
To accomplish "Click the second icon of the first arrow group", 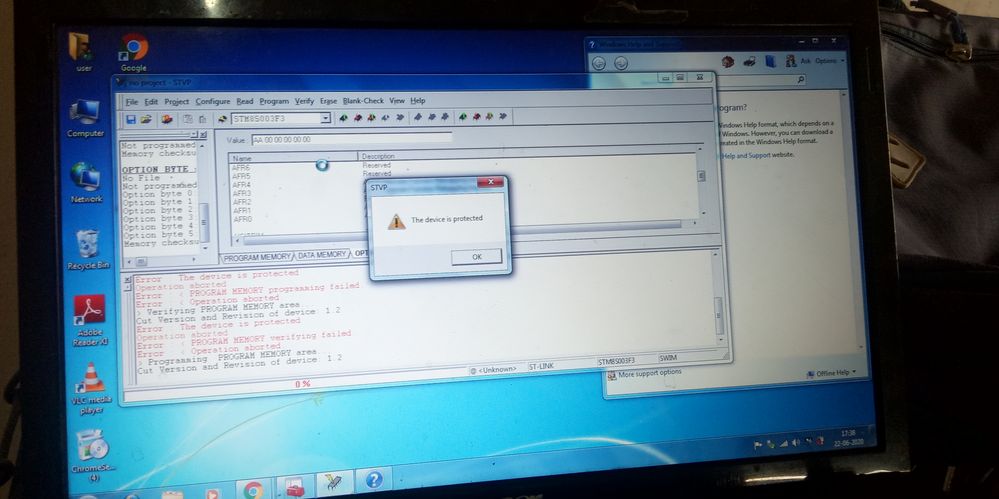I will tap(357, 117).
